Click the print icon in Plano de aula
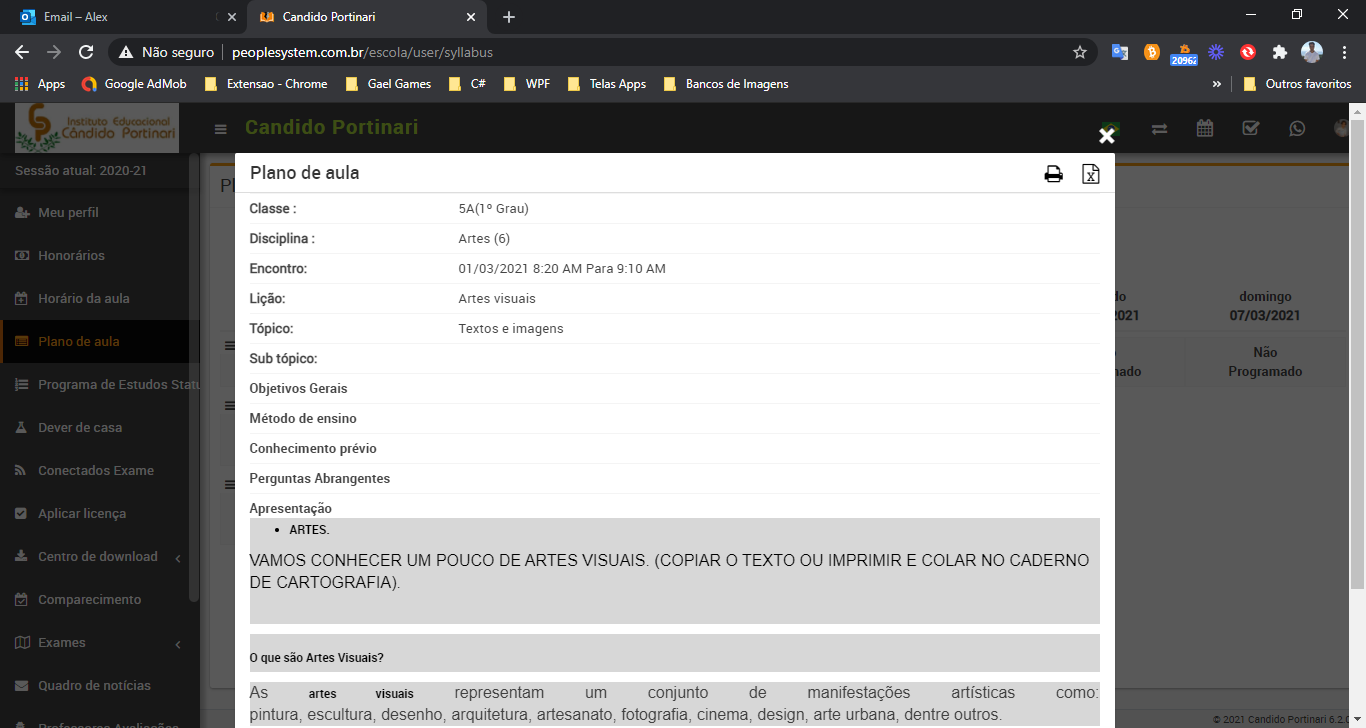 (1053, 174)
